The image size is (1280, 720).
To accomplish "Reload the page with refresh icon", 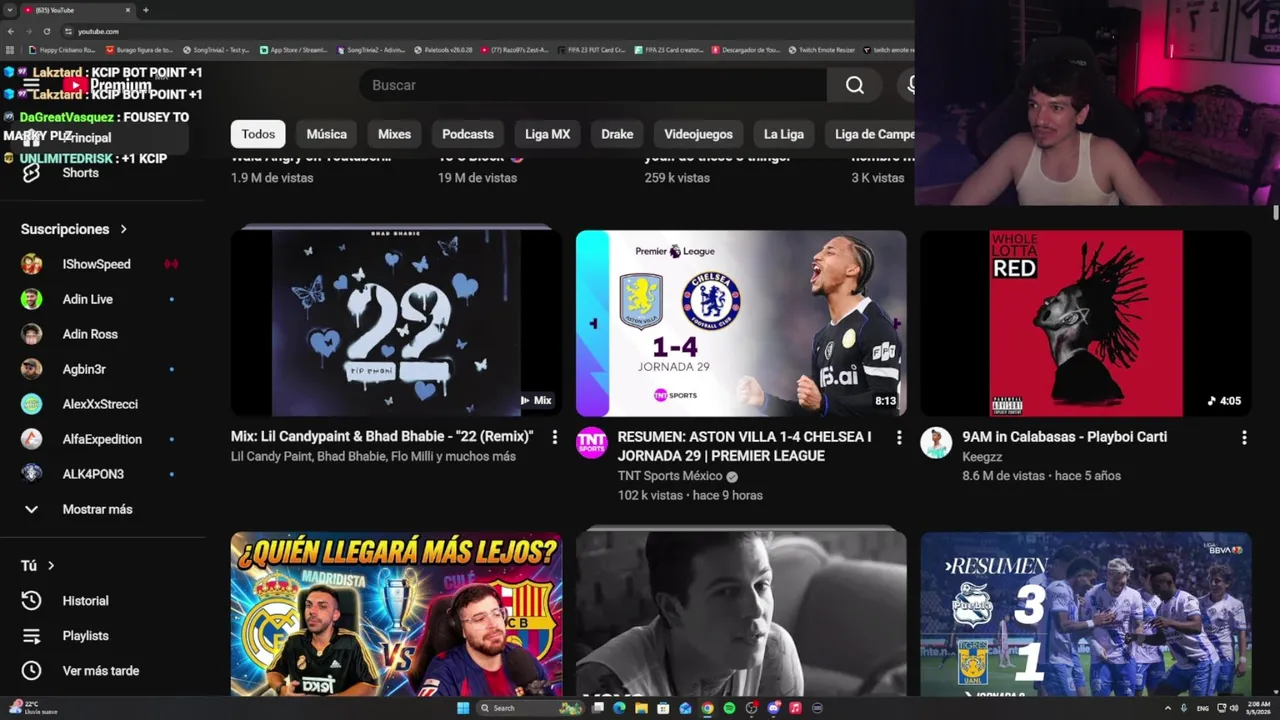I will click(46, 31).
